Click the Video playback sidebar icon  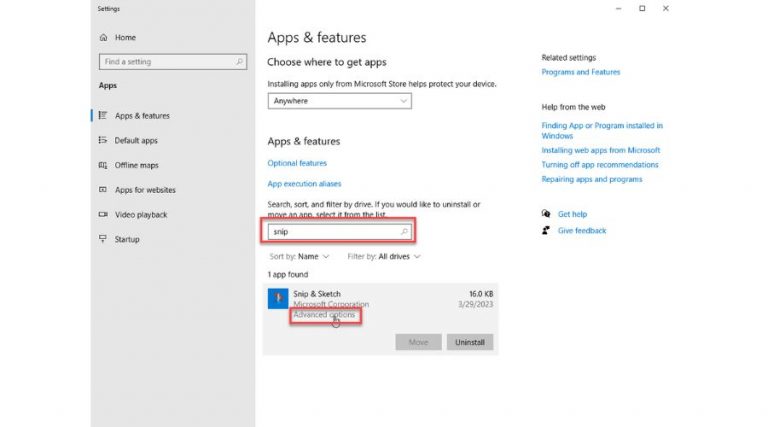coord(103,214)
